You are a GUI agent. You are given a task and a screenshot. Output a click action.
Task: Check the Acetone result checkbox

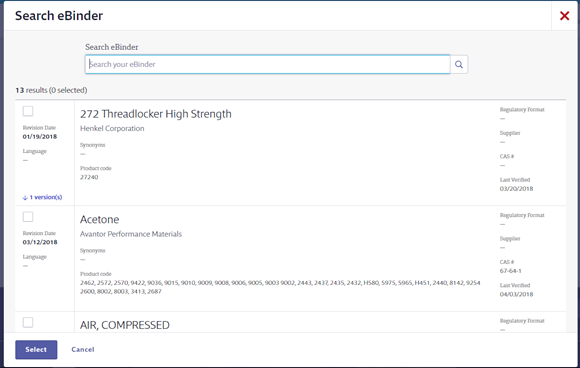click(28, 217)
